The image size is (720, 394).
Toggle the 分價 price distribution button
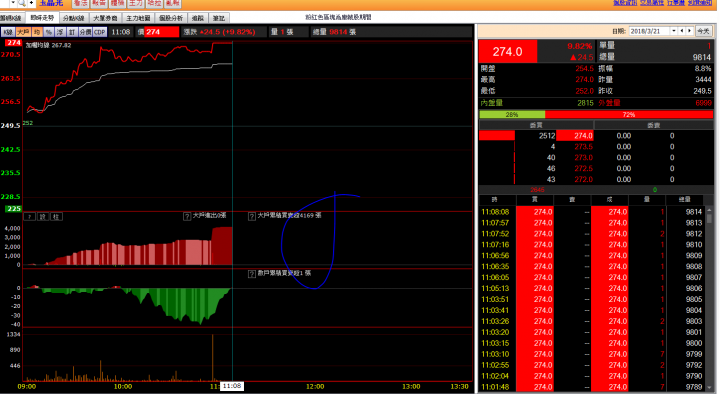[x=85, y=32]
